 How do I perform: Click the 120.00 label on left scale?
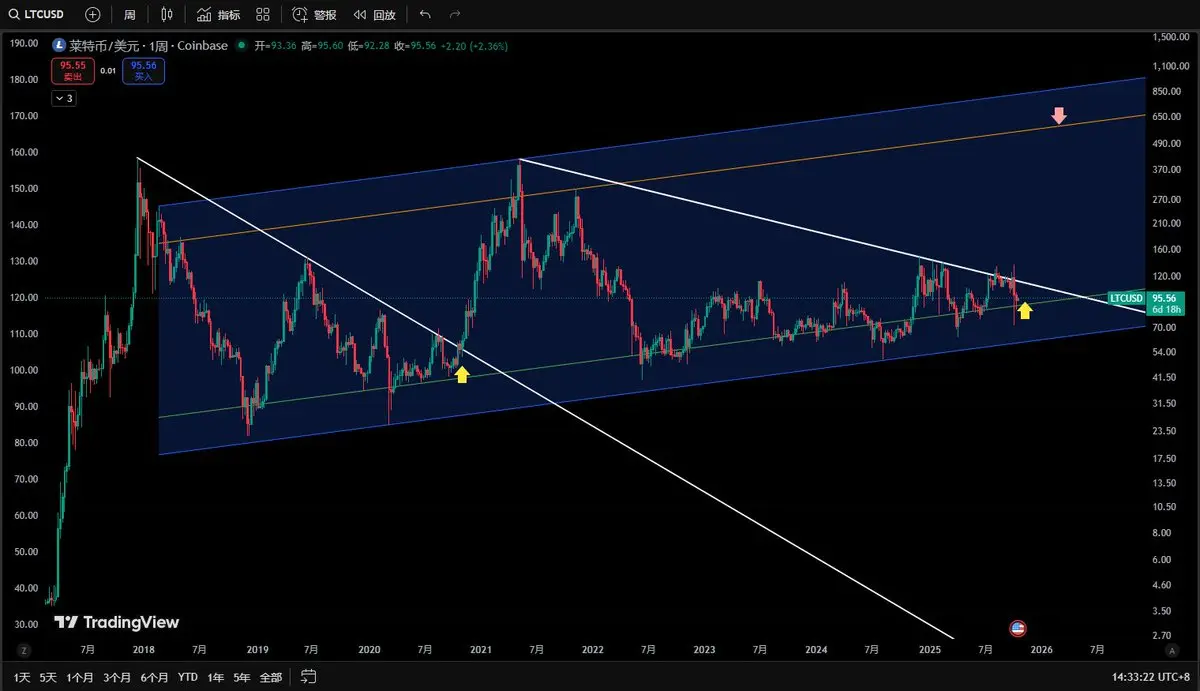[25, 298]
